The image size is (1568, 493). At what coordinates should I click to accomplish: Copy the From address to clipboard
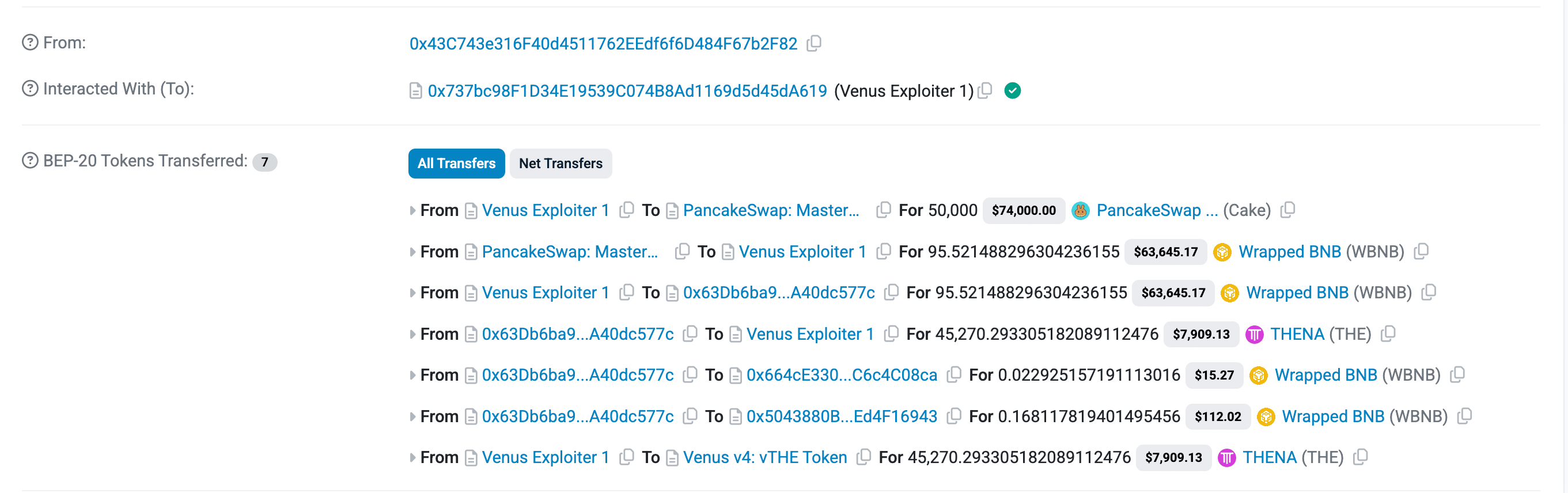[x=814, y=43]
